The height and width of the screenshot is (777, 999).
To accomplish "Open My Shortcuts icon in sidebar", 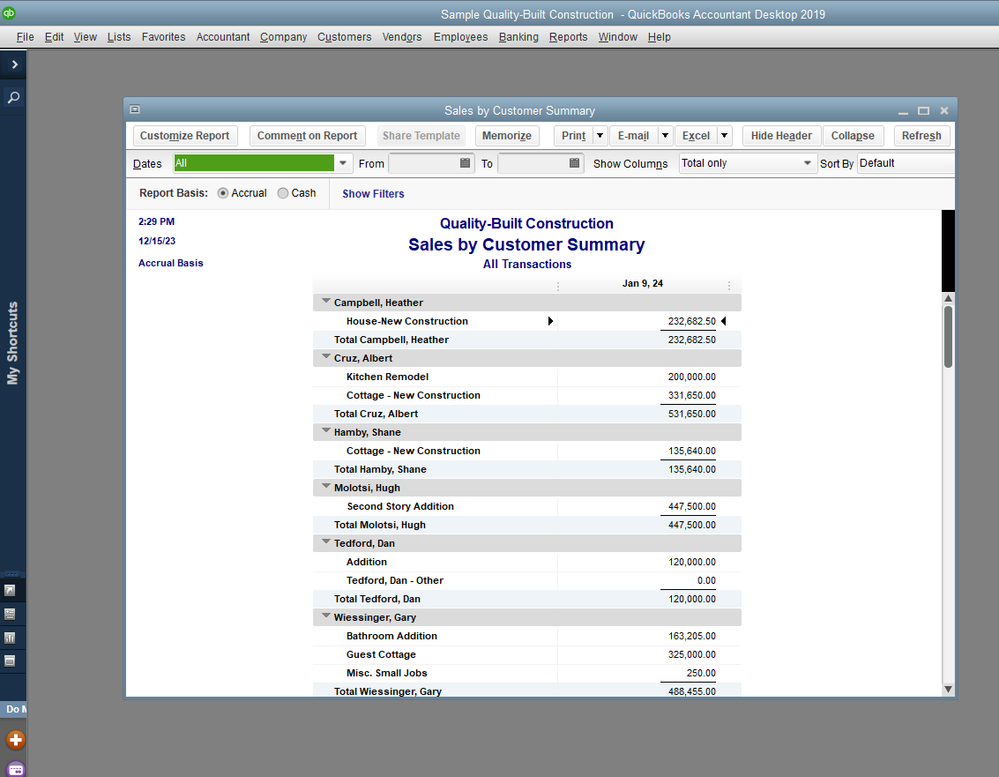I will pyautogui.click(x=10, y=590).
